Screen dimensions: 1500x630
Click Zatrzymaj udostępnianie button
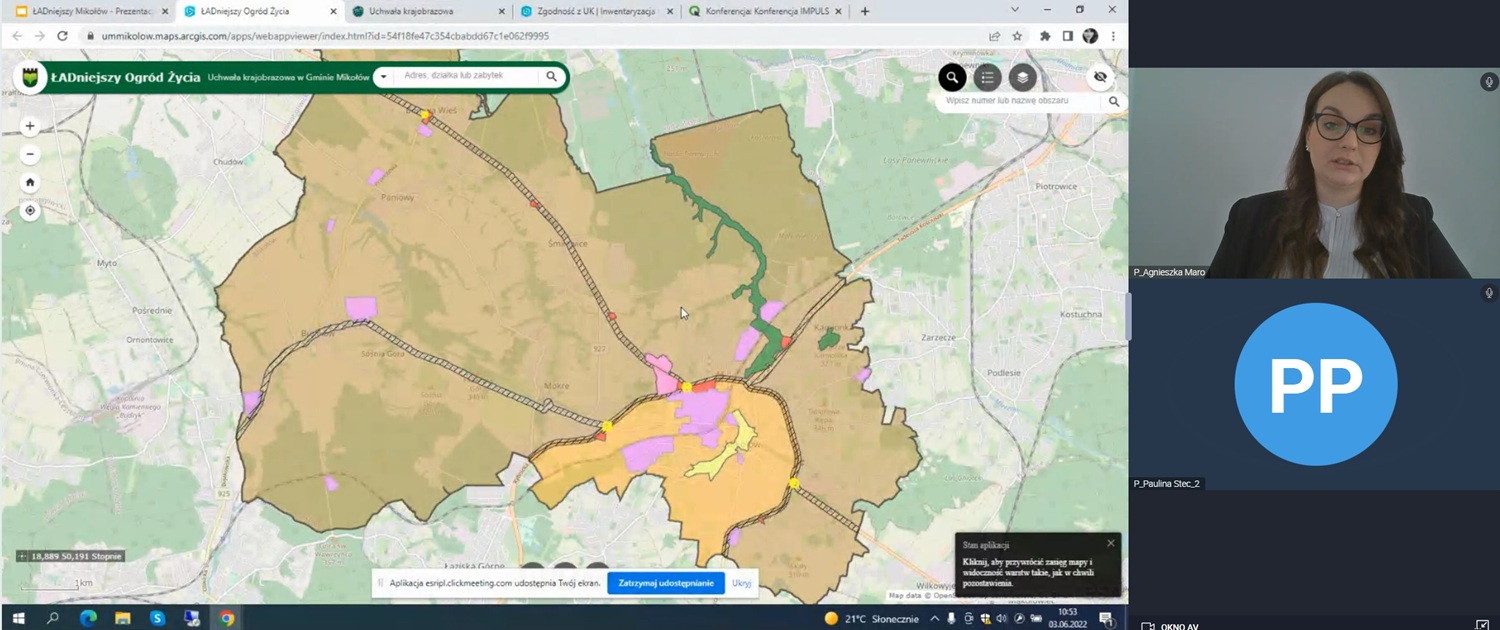click(x=665, y=583)
